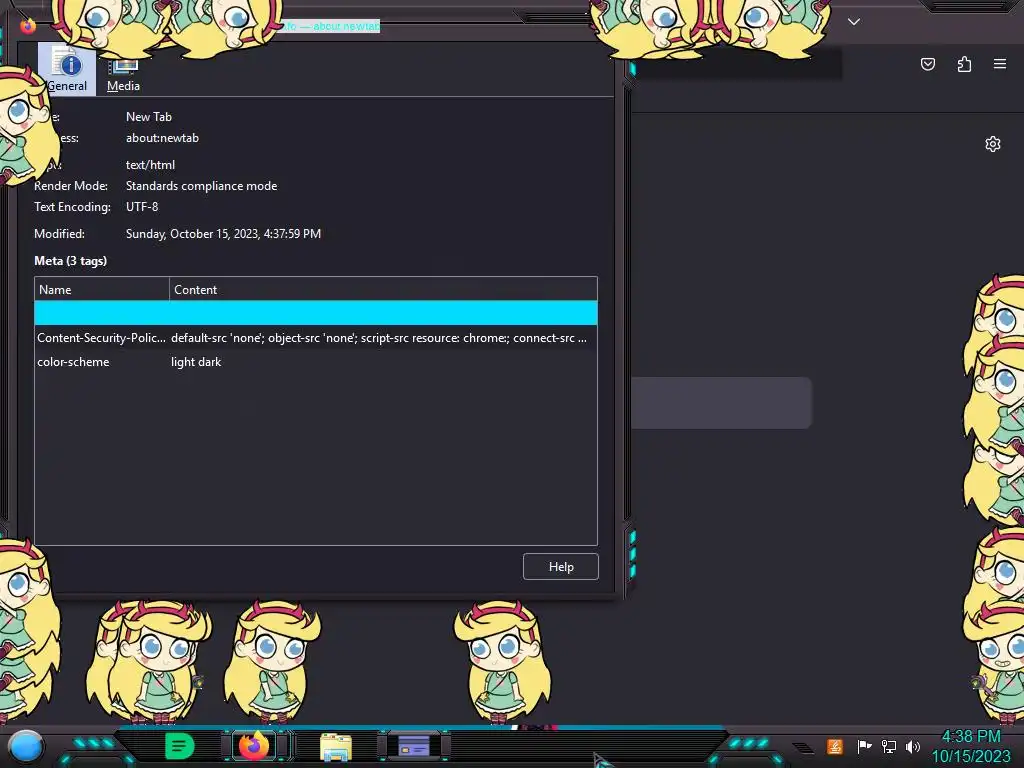Image resolution: width=1024 pixels, height=768 pixels.
Task: Open the Start orb button
Action: point(26,746)
